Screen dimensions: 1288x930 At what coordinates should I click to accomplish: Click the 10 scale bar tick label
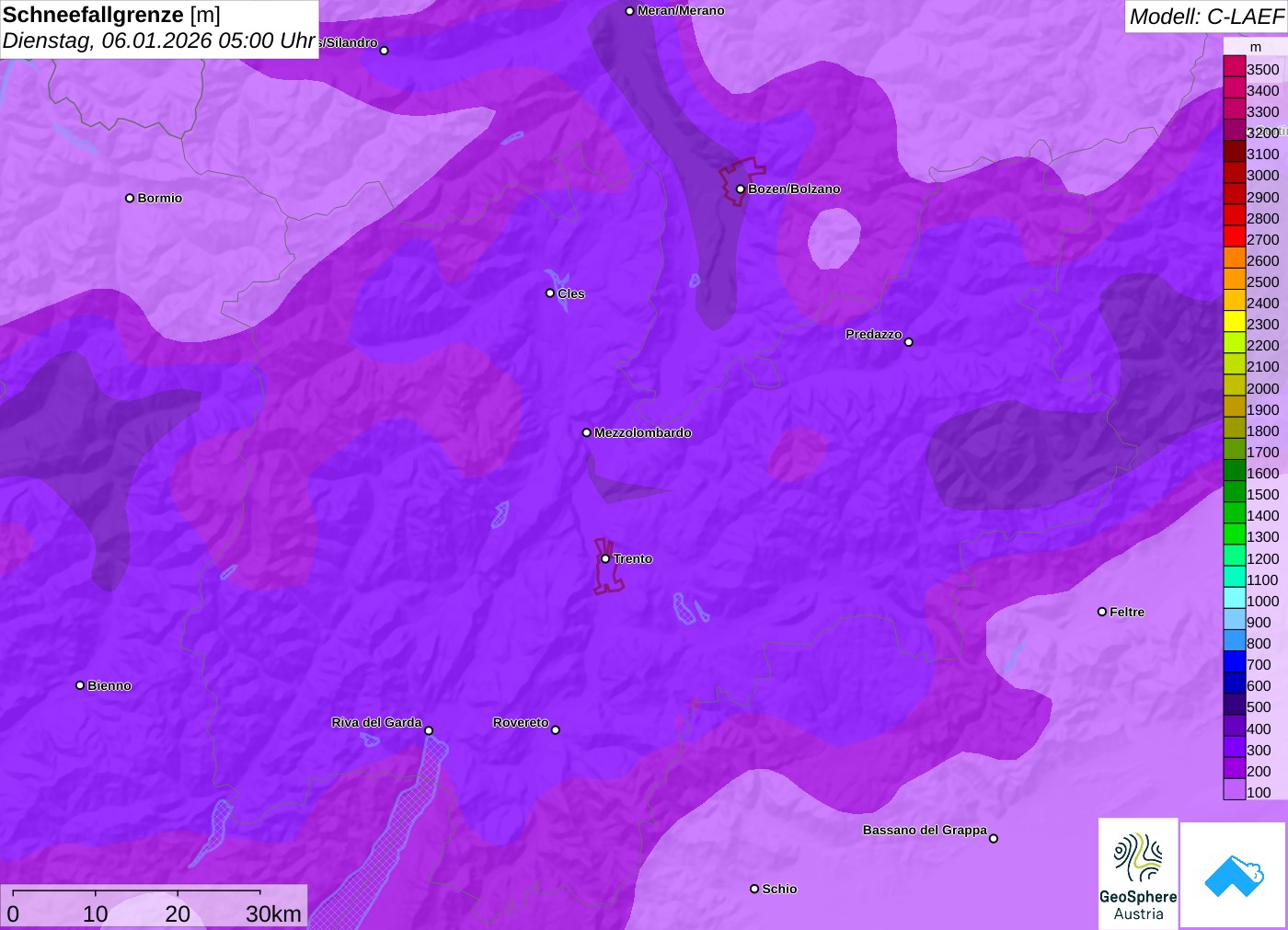pos(96,913)
